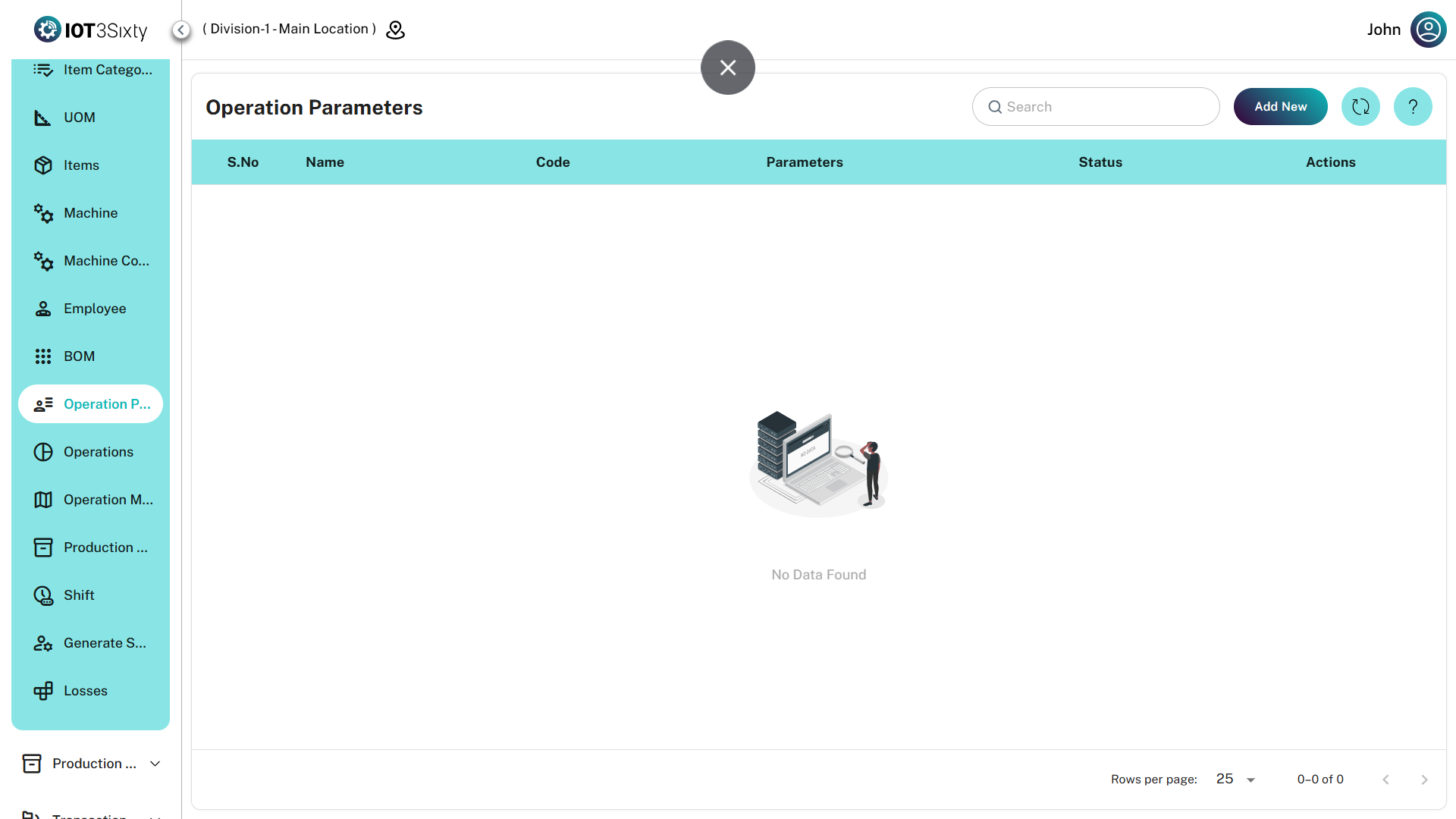1456x819 pixels.
Task: Dismiss with the round X button
Action: pyautogui.click(x=727, y=67)
